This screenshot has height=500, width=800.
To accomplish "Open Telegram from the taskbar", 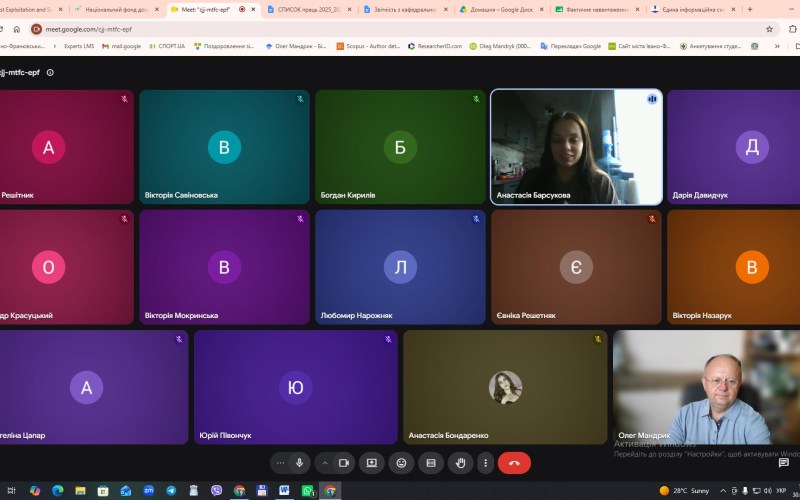I will tap(171, 491).
